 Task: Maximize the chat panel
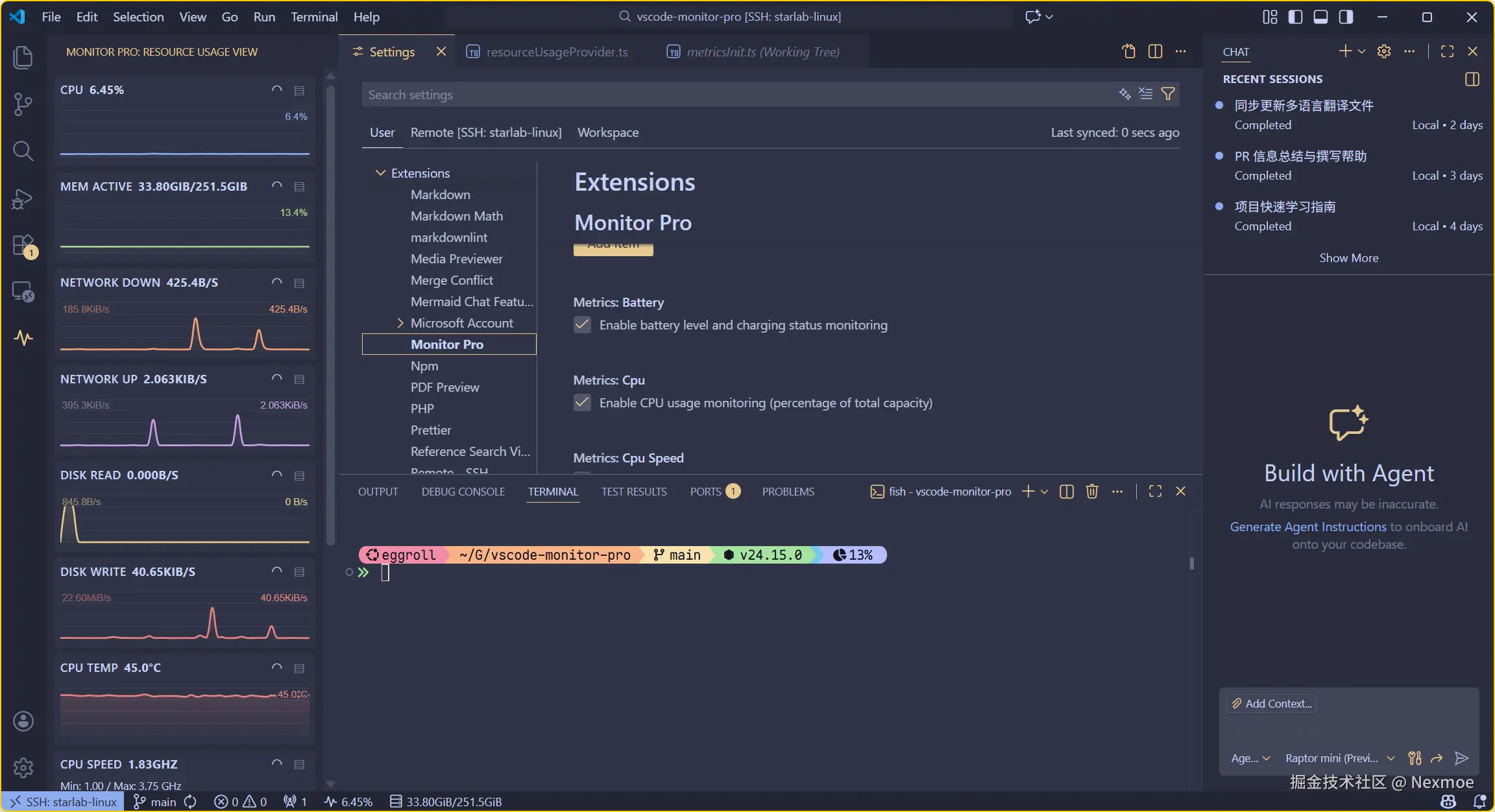click(x=1447, y=51)
